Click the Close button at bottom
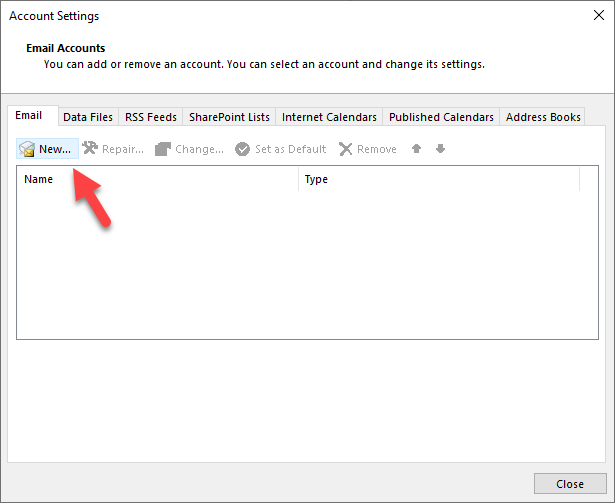 (x=570, y=484)
